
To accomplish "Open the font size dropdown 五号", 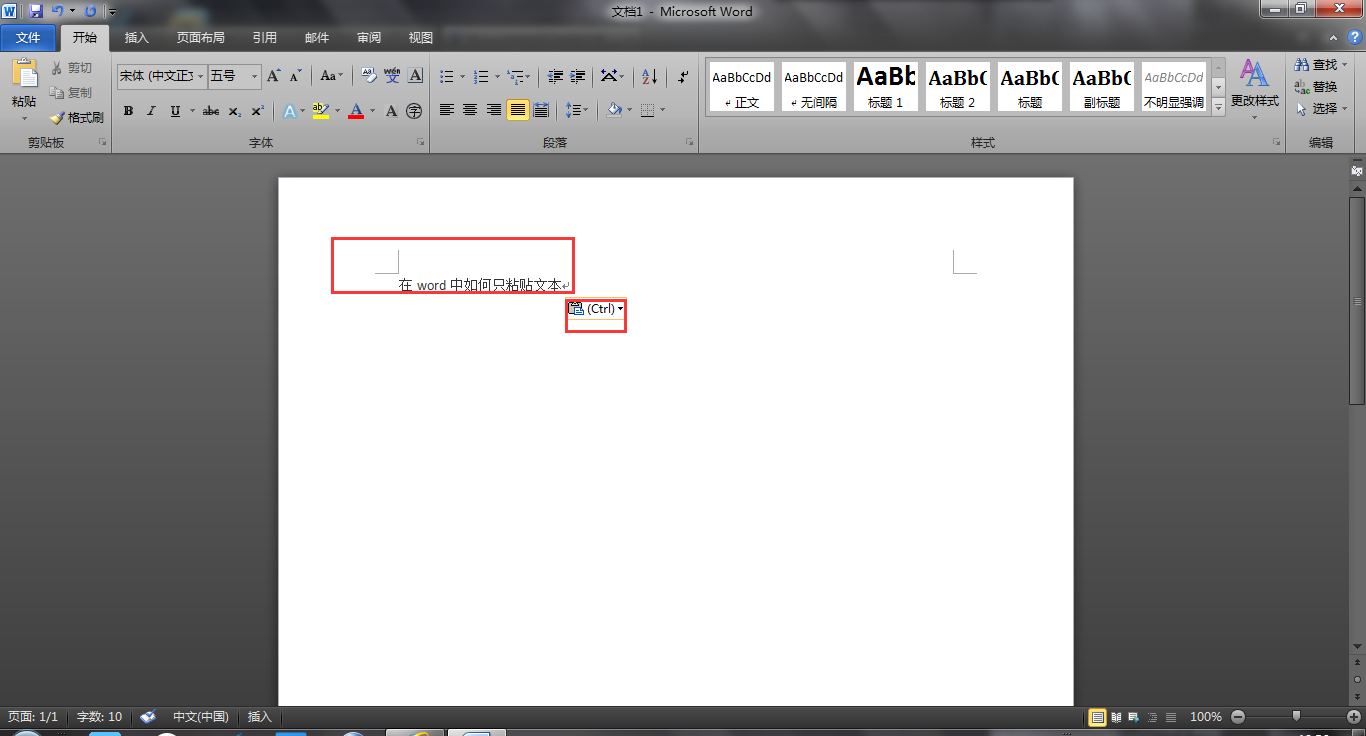I will tap(254, 76).
